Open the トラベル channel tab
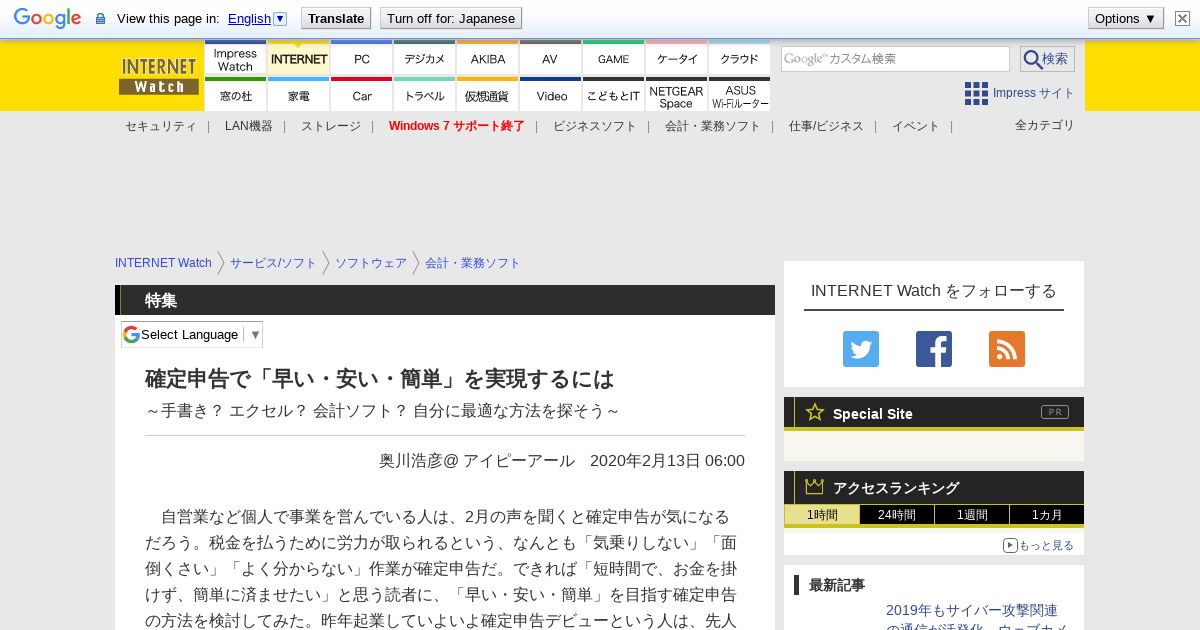Viewport: 1200px width, 630px height. [x=425, y=95]
